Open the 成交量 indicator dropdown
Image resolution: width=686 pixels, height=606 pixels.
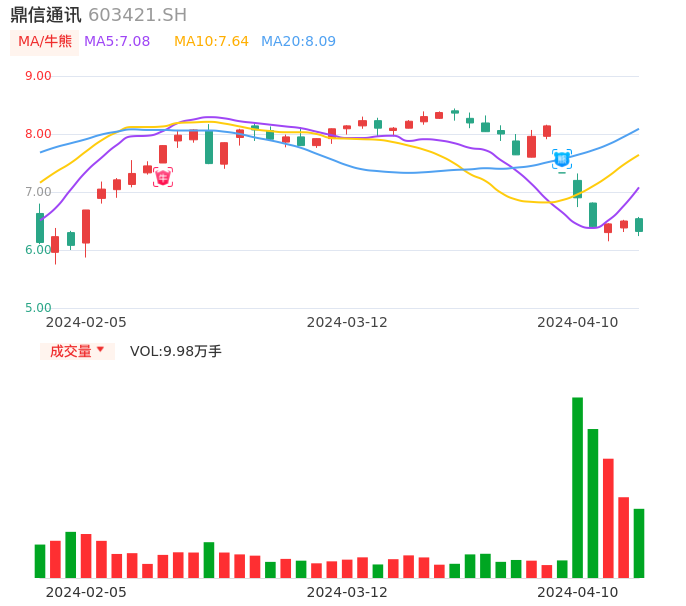pyautogui.click(x=77, y=351)
